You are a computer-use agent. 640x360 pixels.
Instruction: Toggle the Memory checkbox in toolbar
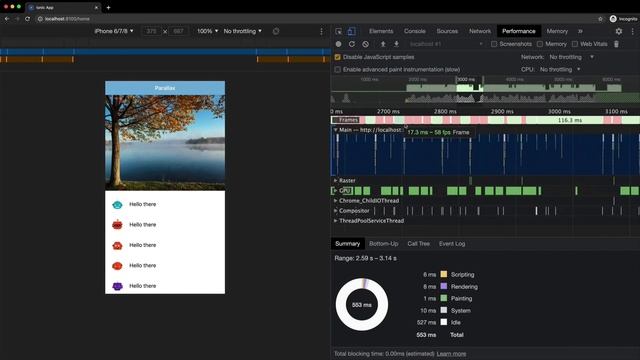coord(540,44)
